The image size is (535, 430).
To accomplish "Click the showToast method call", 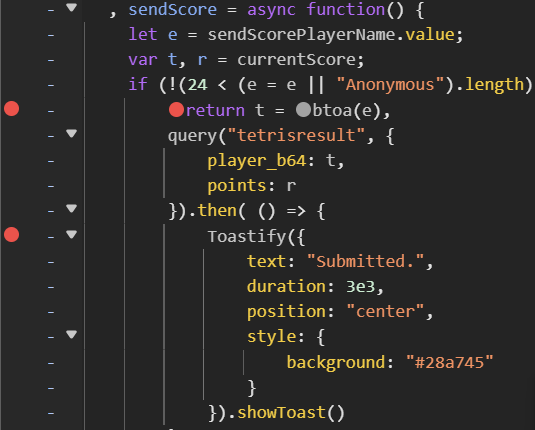I will click(x=281, y=412).
